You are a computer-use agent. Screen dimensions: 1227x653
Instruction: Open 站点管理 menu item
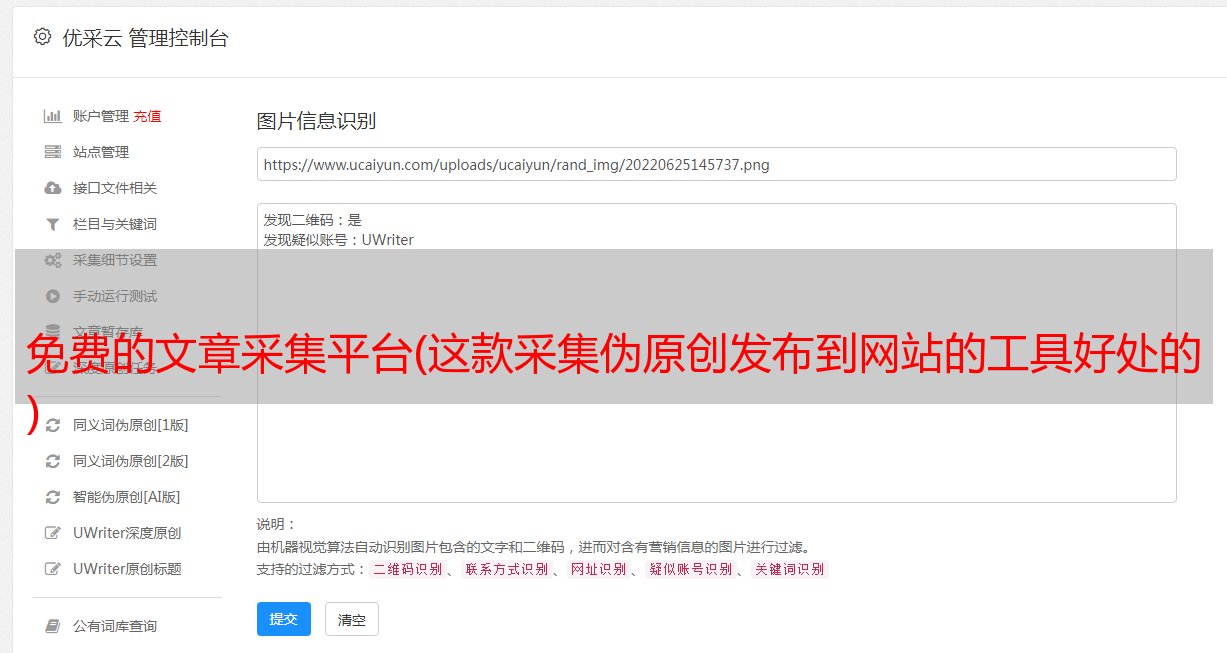point(101,152)
